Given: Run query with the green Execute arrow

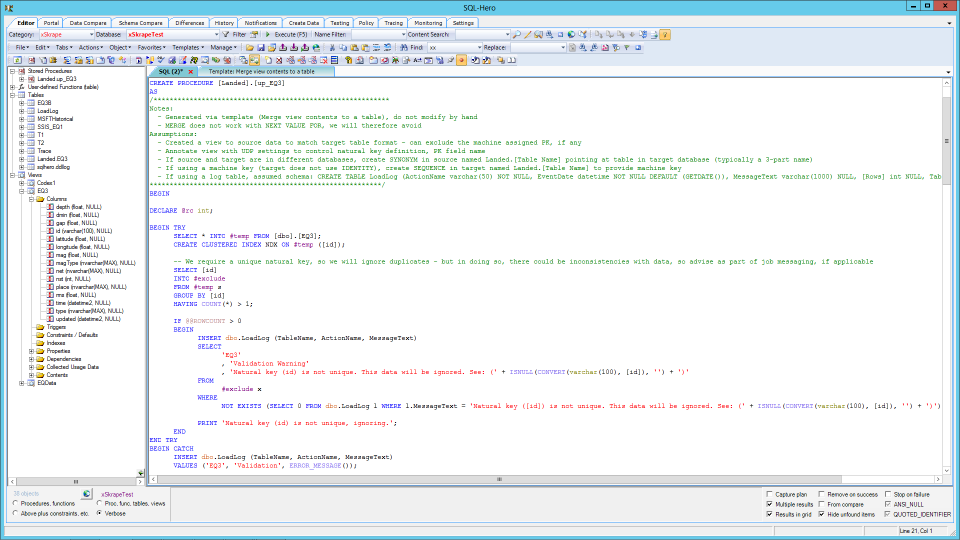Looking at the screenshot, I should pyautogui.click(x=268, y=34).
